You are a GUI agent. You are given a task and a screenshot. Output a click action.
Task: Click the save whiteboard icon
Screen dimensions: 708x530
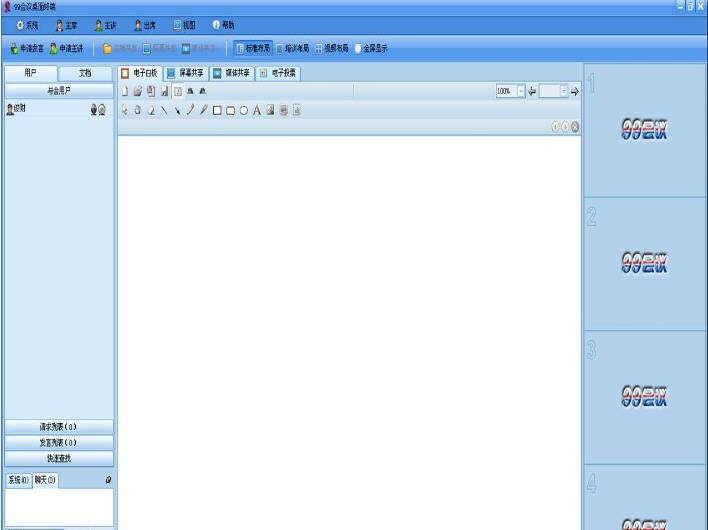(x=164, y=91)
